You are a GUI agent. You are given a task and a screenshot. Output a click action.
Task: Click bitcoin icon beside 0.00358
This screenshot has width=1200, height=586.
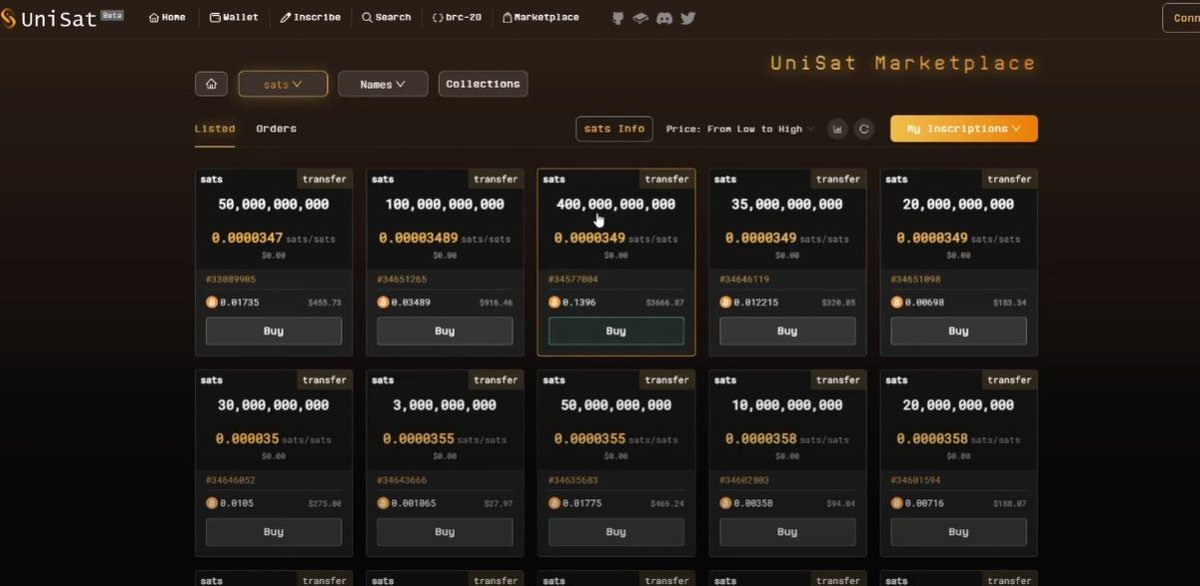pos(726,503)
